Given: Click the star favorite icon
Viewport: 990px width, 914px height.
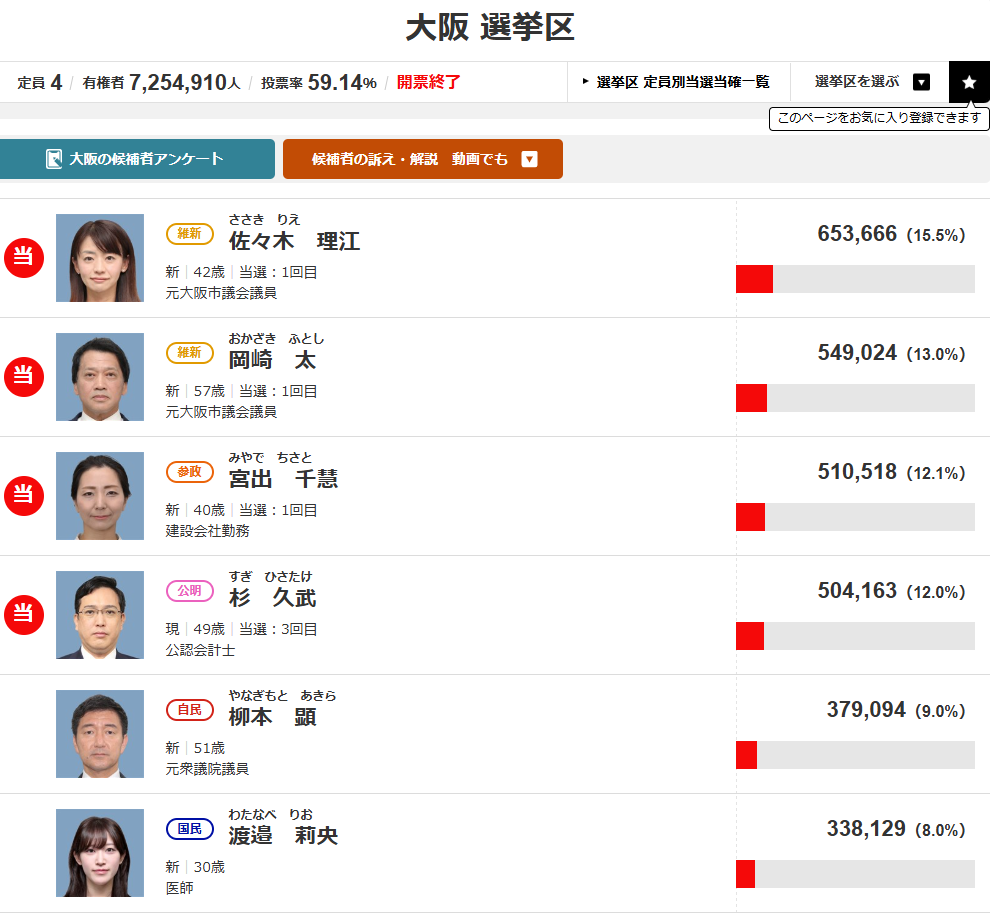Looking at the screenshot, I should point(968,82).
